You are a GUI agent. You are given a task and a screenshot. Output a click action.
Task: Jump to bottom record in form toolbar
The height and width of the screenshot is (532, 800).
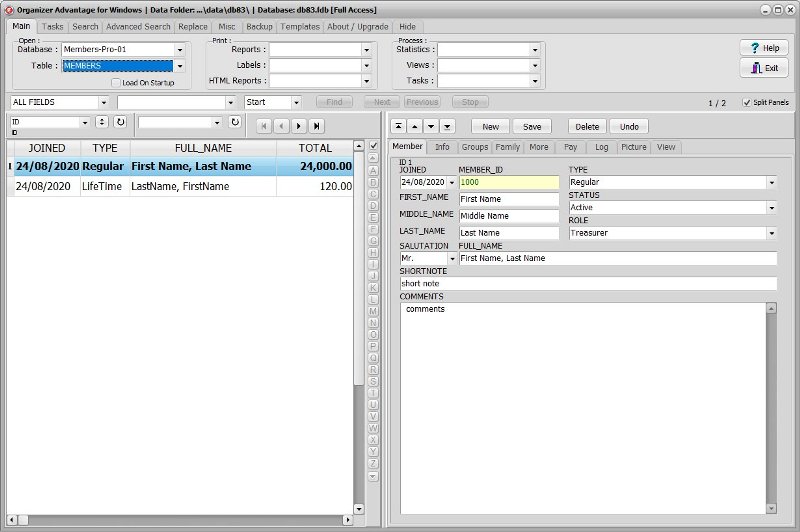pos(447,126)
